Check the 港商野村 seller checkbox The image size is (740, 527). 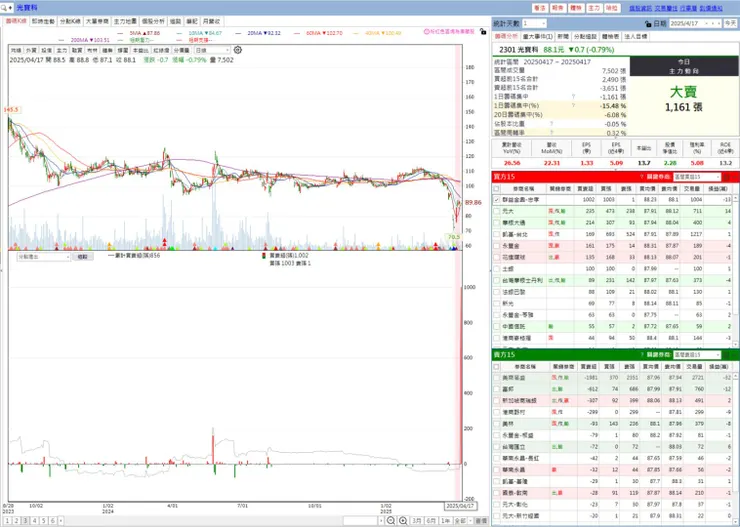(x=496, y=412)
